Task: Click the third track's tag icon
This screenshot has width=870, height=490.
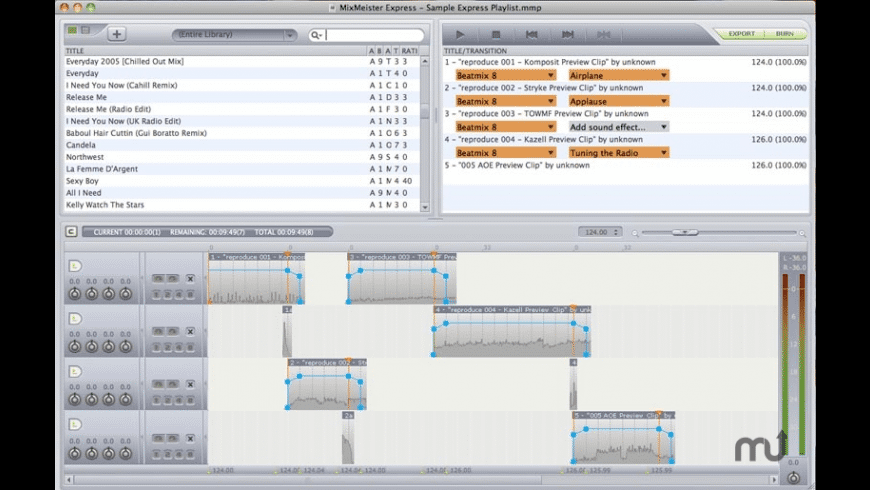Action: tap(75, 371)
